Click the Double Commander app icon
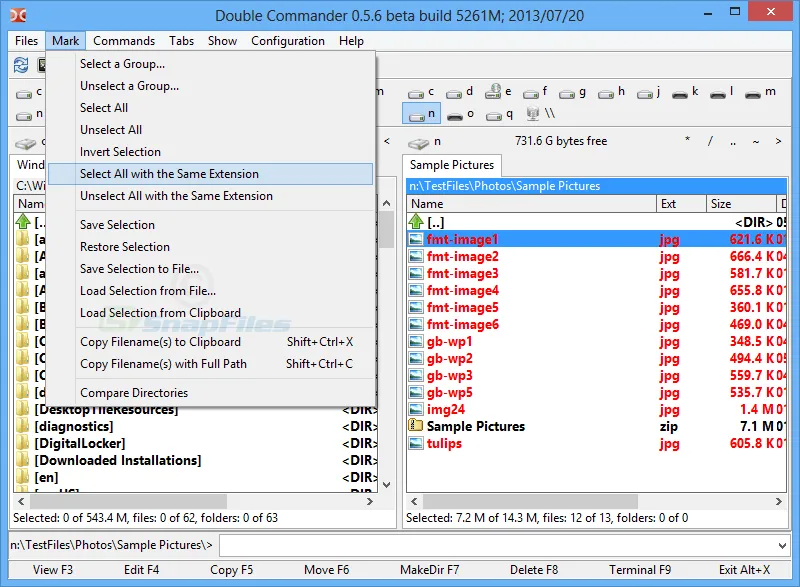Viewport: 800px width, 587px height. pyautogui.click(x=18, y=15)
